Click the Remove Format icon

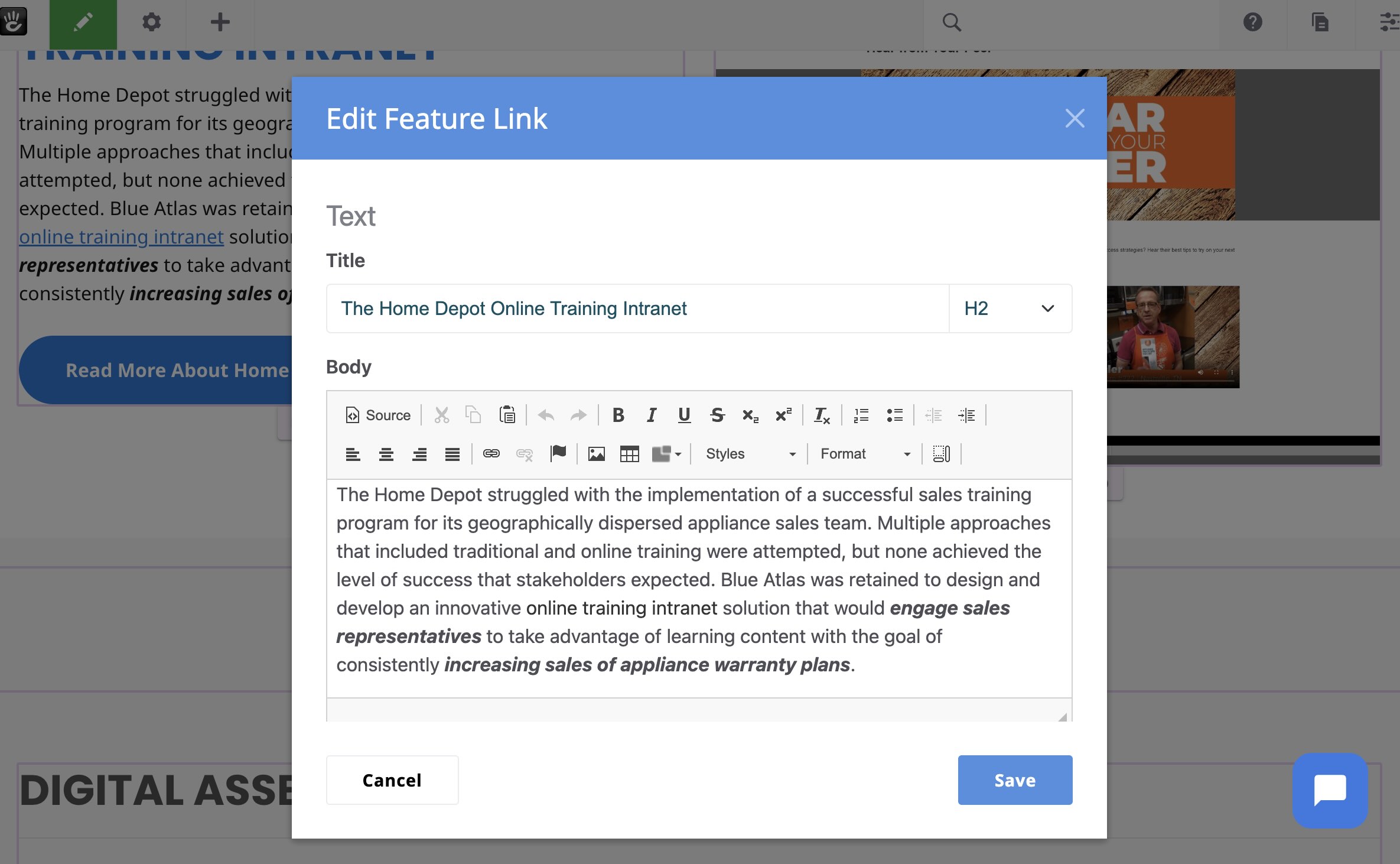click(821, 415)
